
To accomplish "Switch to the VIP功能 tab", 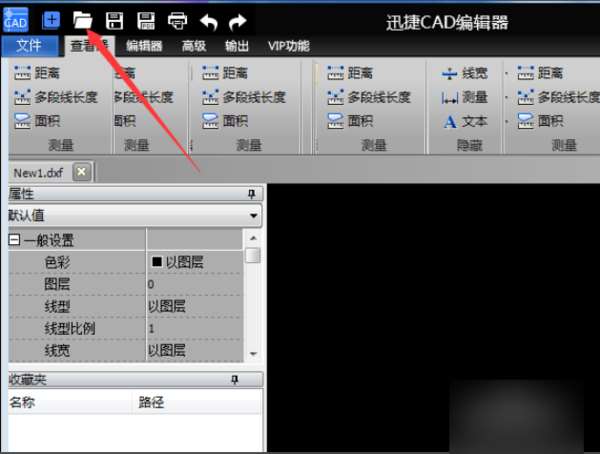I will (289, 46).
